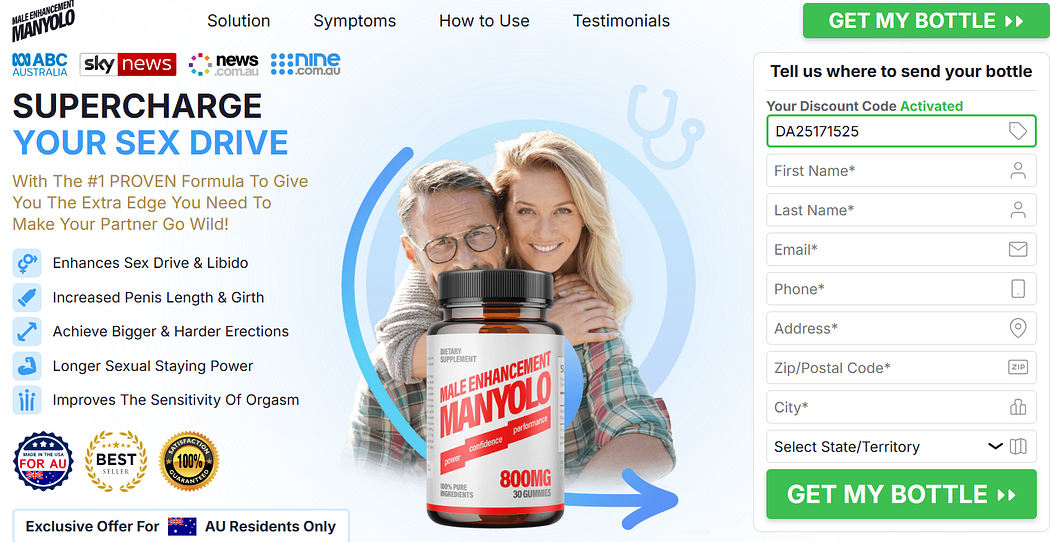Click the Australian flag icon

[x=182, y=526]
